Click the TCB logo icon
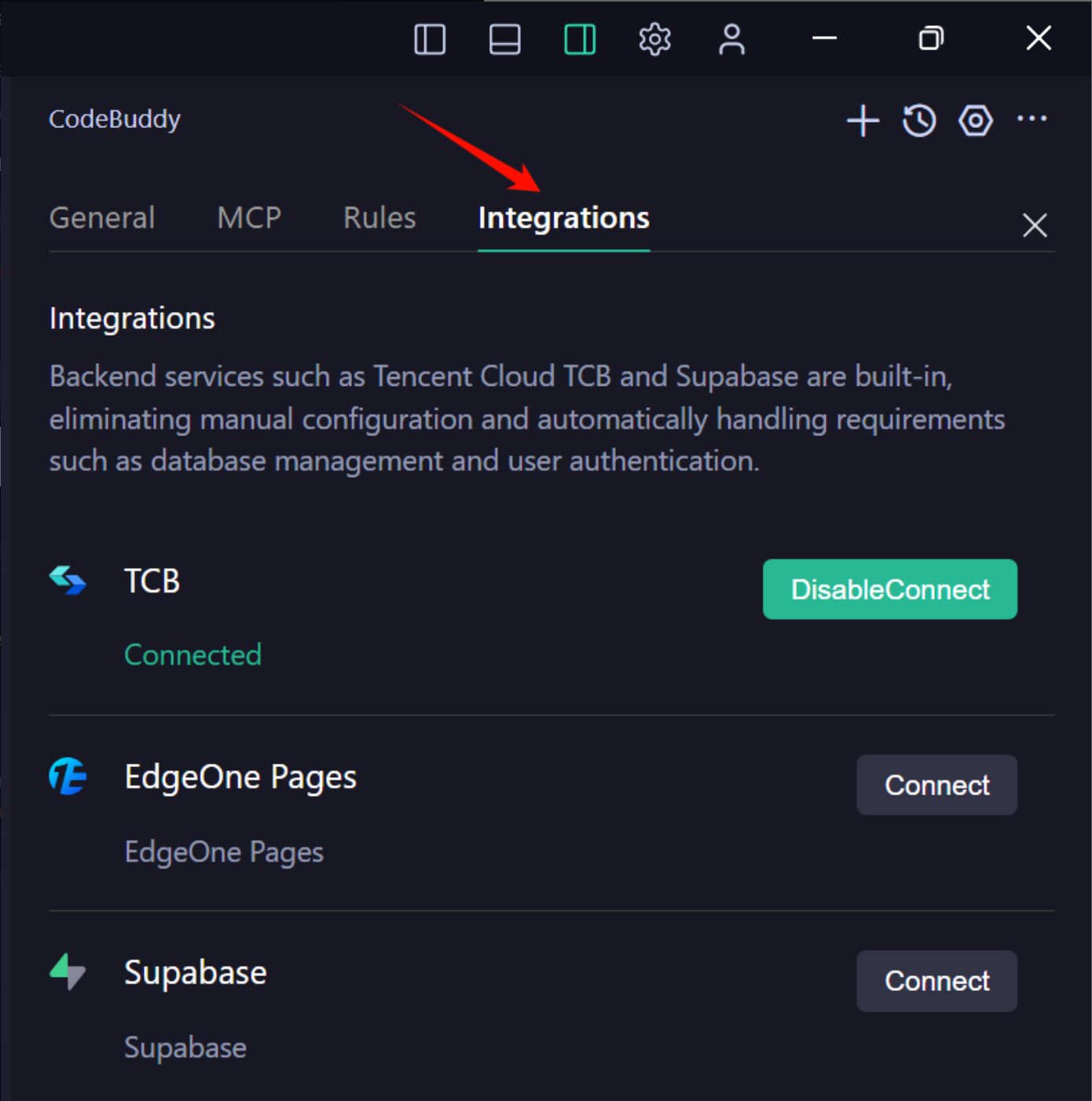Screen dimensions: 1092x1101 [68, 581]
